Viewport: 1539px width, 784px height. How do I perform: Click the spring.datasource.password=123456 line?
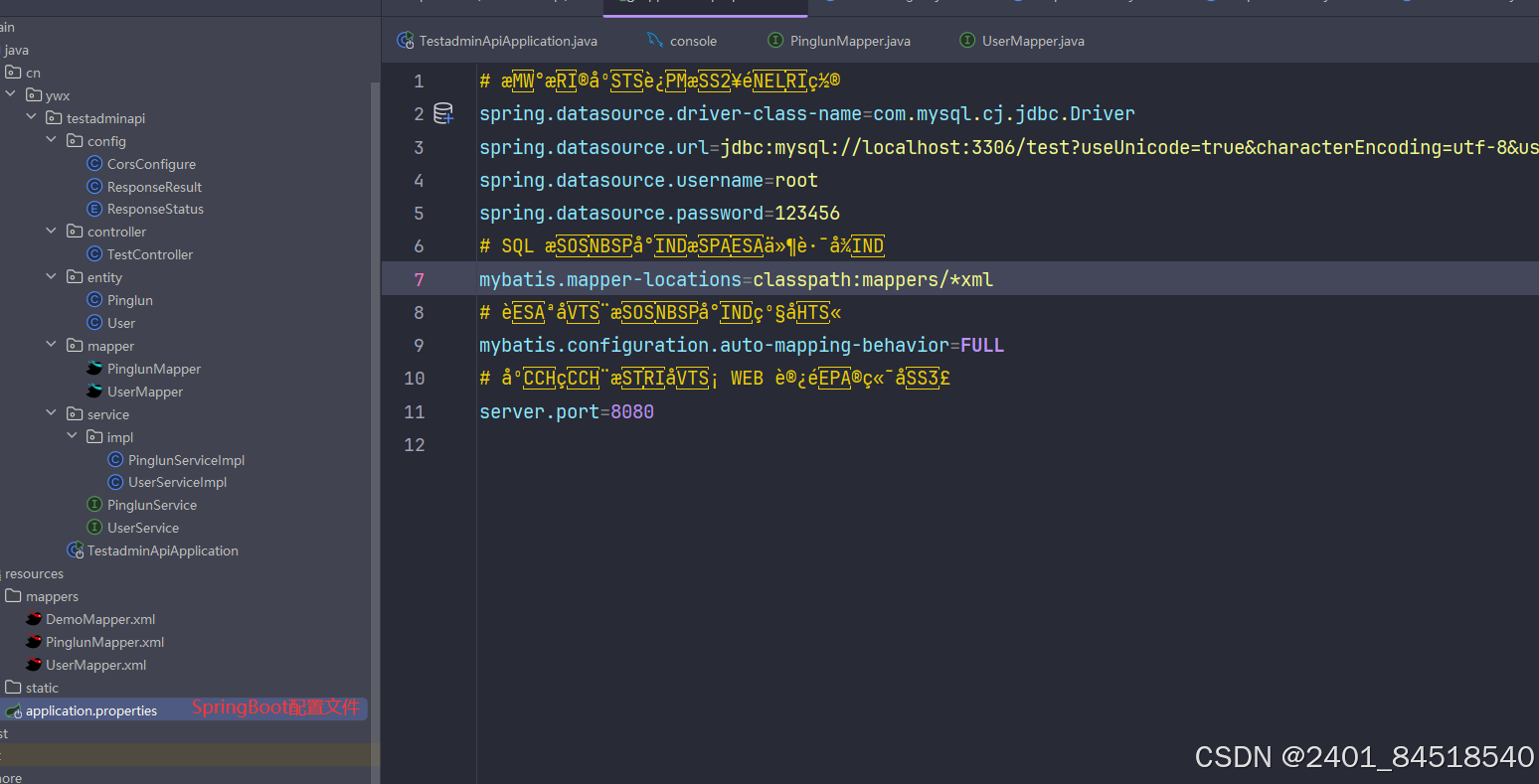click(x=659, y=213)
